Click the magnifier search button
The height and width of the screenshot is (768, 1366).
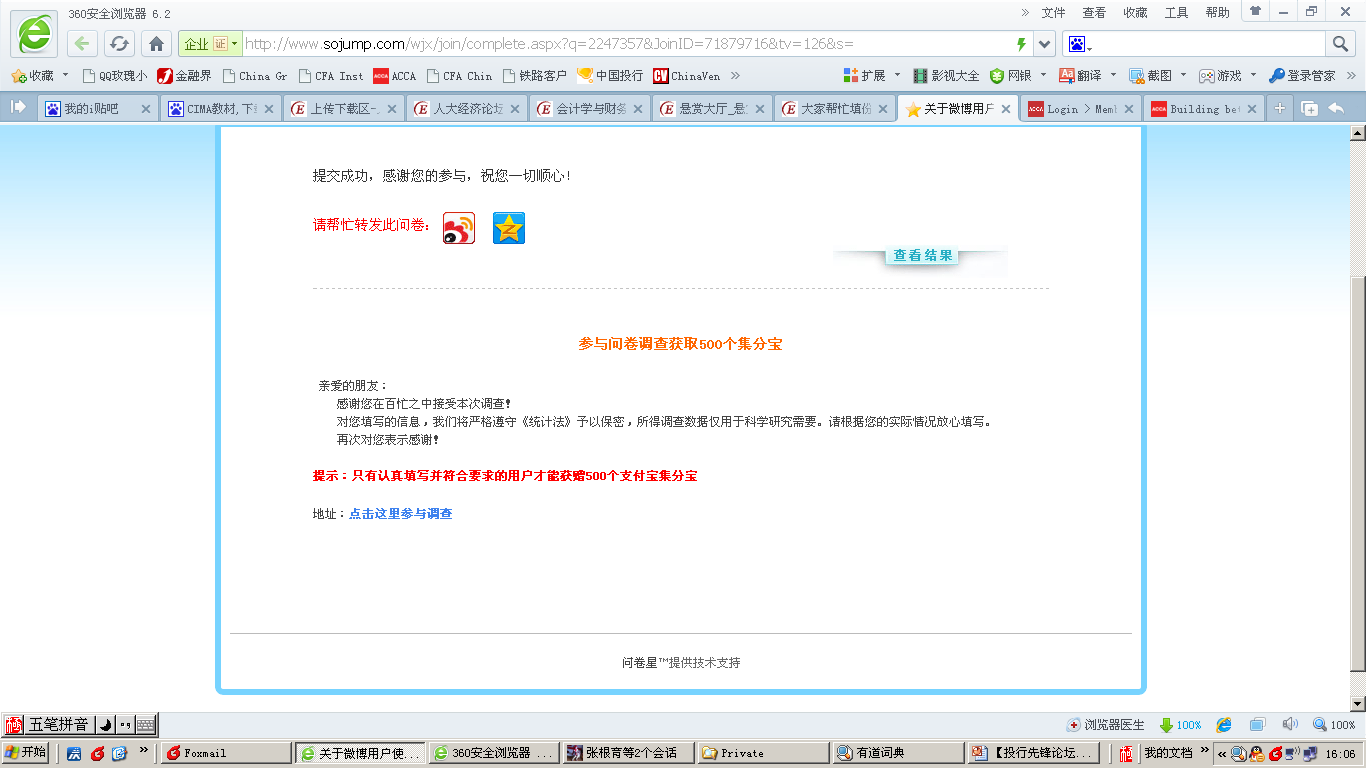(1340, 44)
